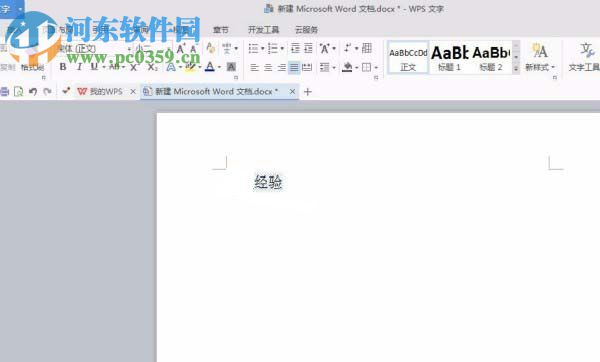
Task: Open font dialog launcher
Action: point(236,78)
